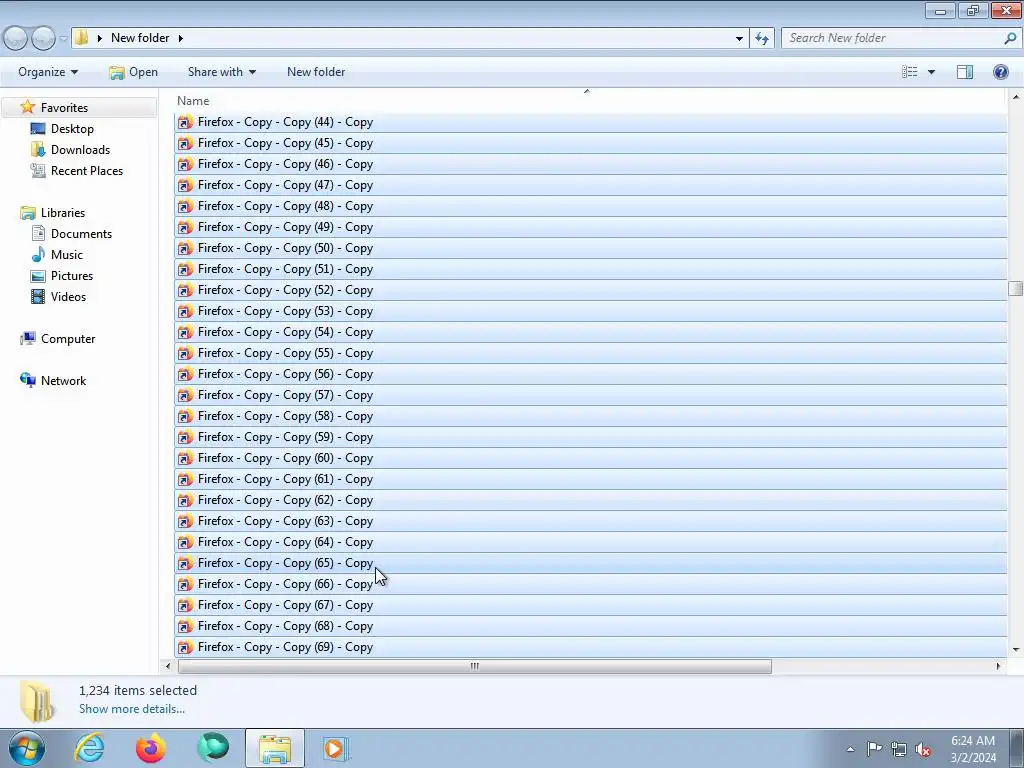Viewport: 1024px width, 768px height.
Task: Select Firefox - Copy - Copy (63) - Copy
Action: (591, 521)
